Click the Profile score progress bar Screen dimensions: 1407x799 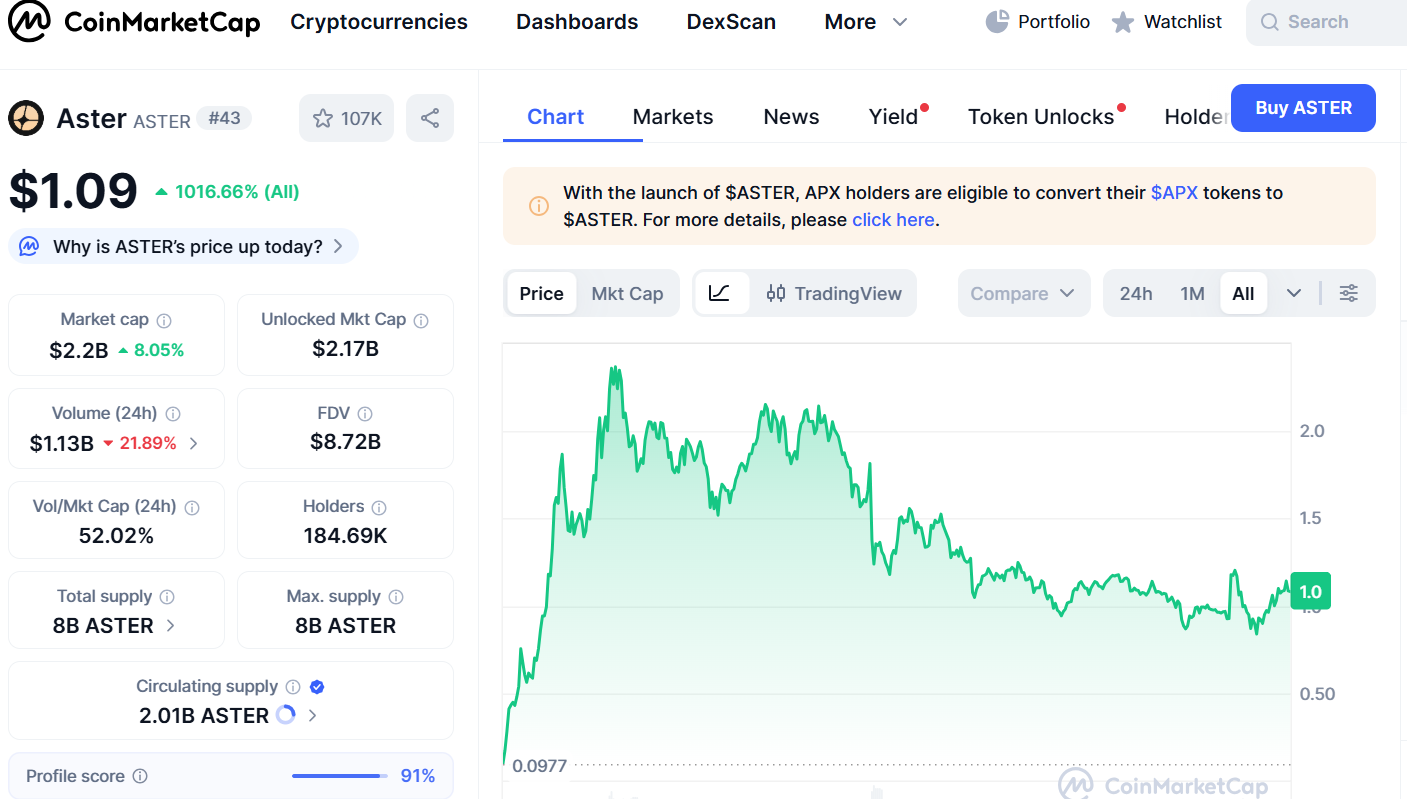pyautogui.click(x=339, y=775)
